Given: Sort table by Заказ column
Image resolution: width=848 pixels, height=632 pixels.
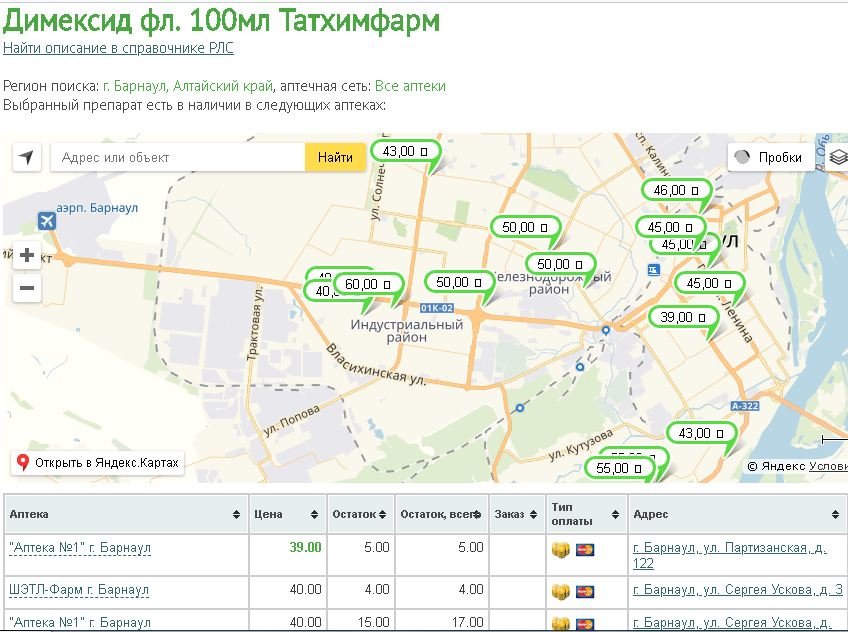Looking at the screenshot, I should [516, 514].
